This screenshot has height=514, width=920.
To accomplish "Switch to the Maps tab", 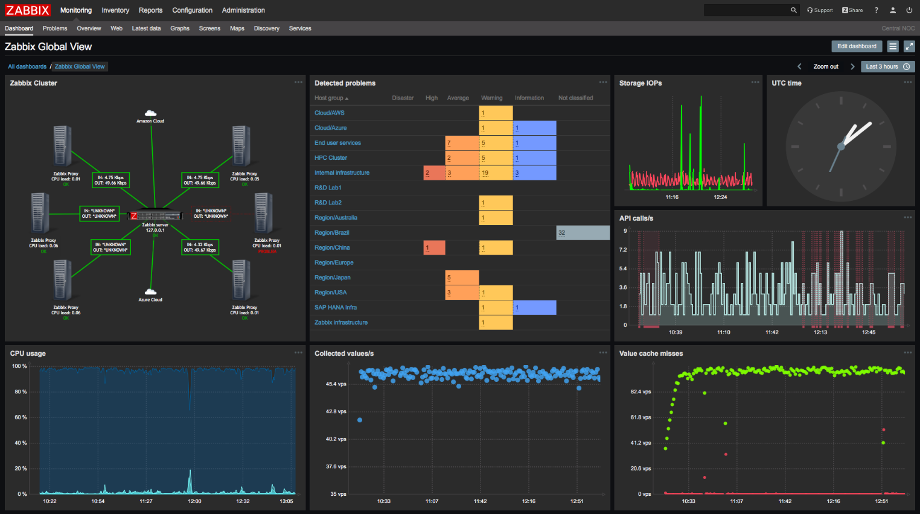I will click(x=237, y=28).
